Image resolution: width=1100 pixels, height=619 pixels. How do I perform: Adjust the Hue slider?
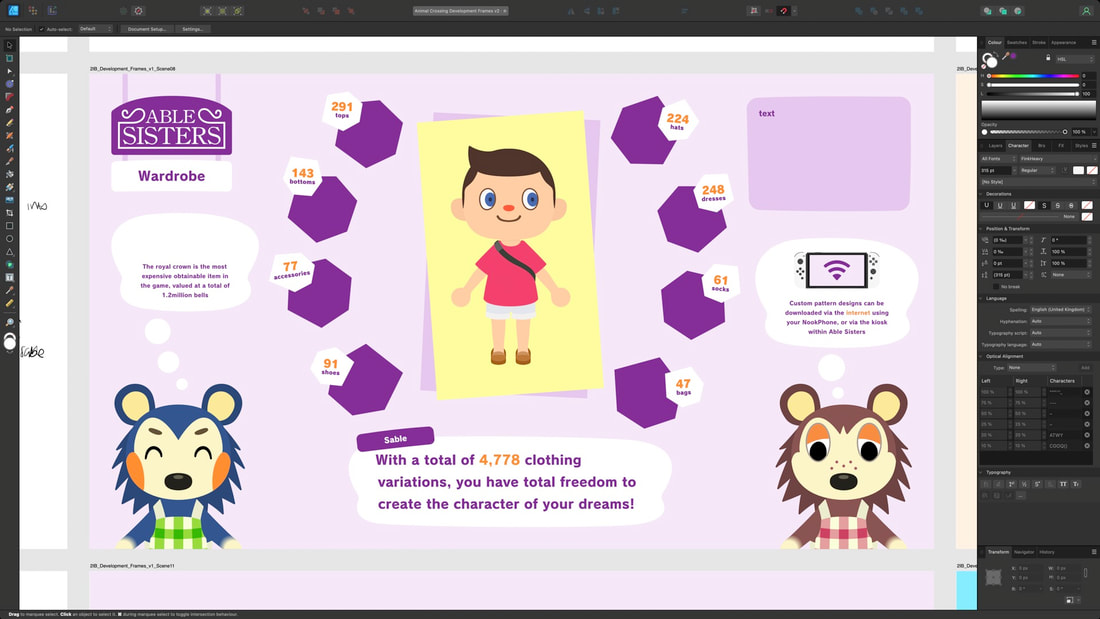pos(1033,76)
